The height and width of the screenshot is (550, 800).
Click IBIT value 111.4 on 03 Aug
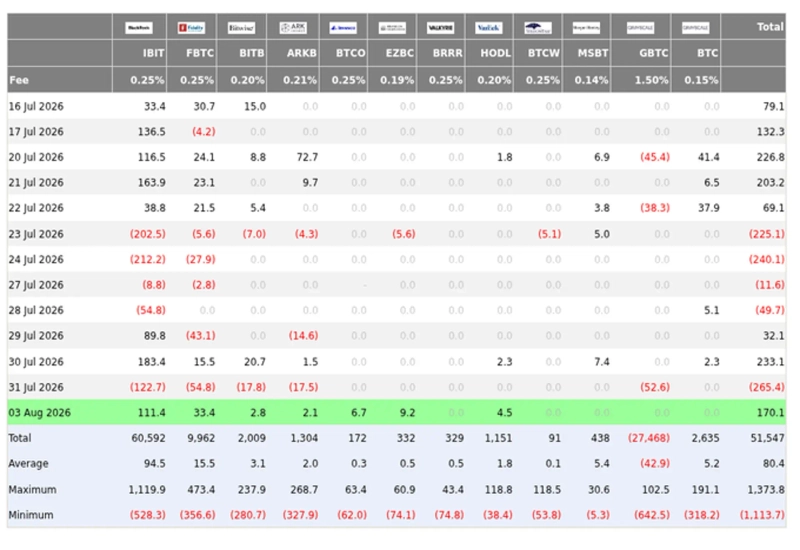click(152, 413)
